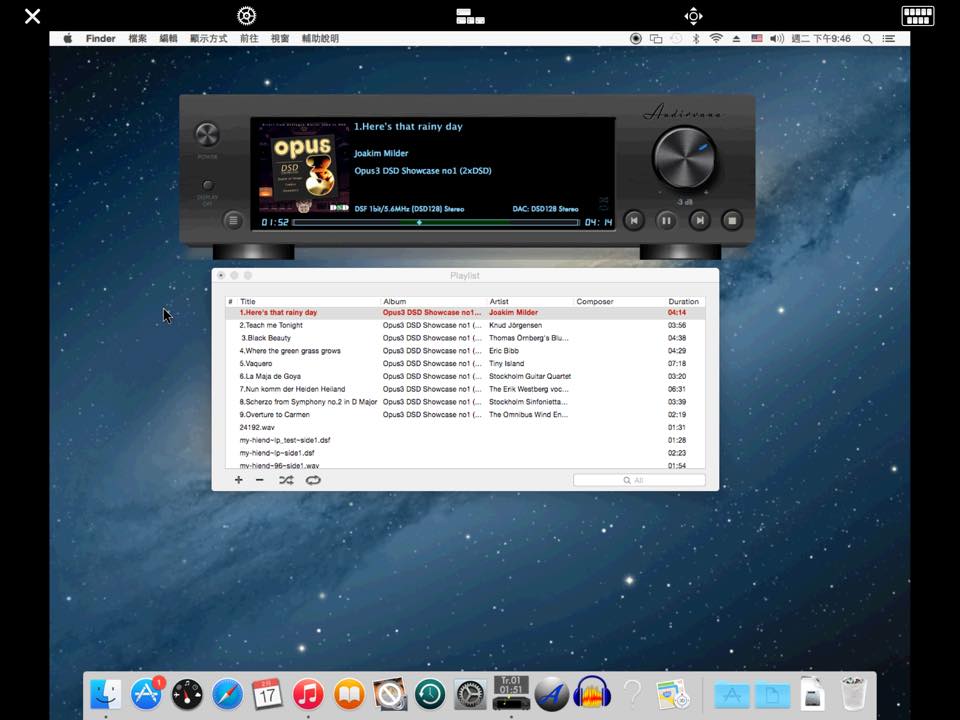Click the playlist search field

tap(639, 481)
